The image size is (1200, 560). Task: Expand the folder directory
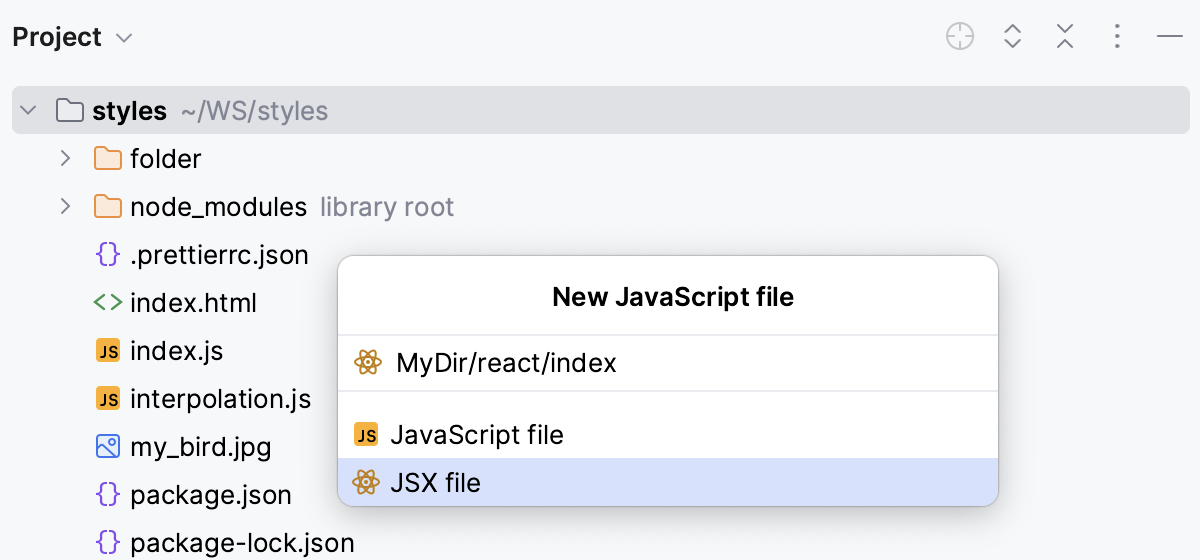(x=66, y=158)
